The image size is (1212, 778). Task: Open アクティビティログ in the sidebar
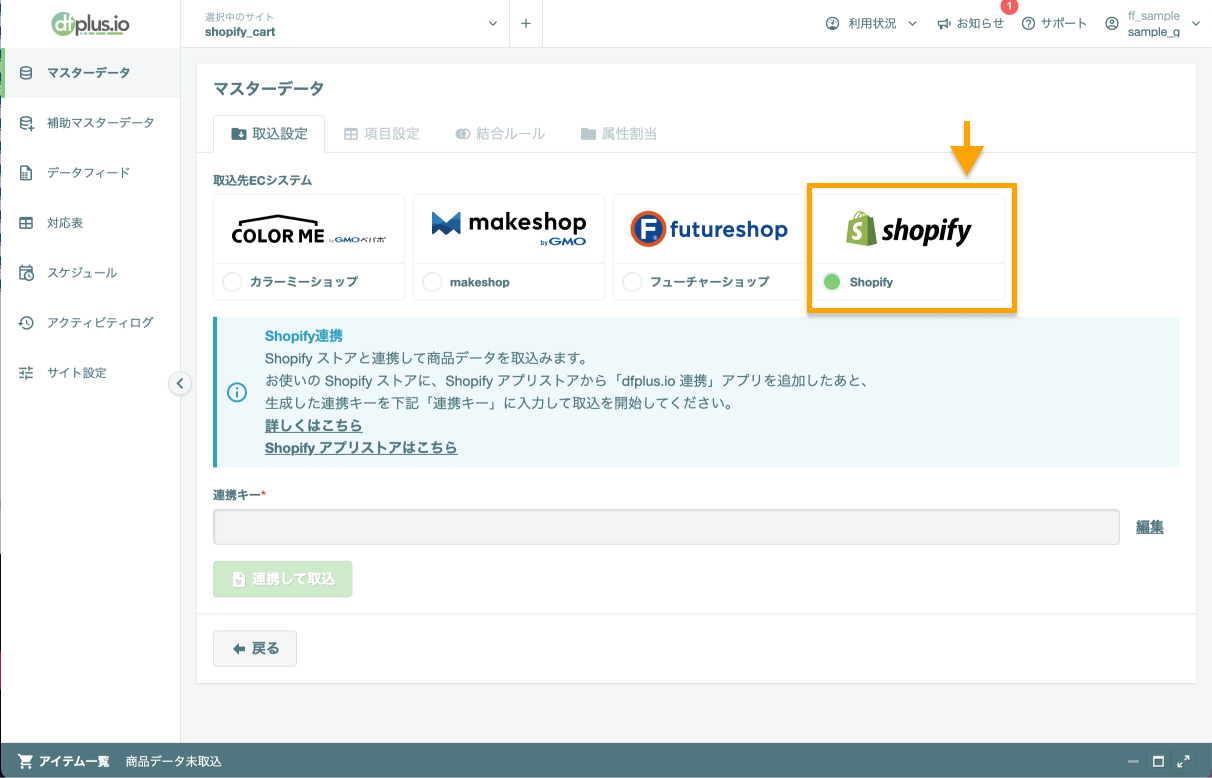[x=90, y=323]
